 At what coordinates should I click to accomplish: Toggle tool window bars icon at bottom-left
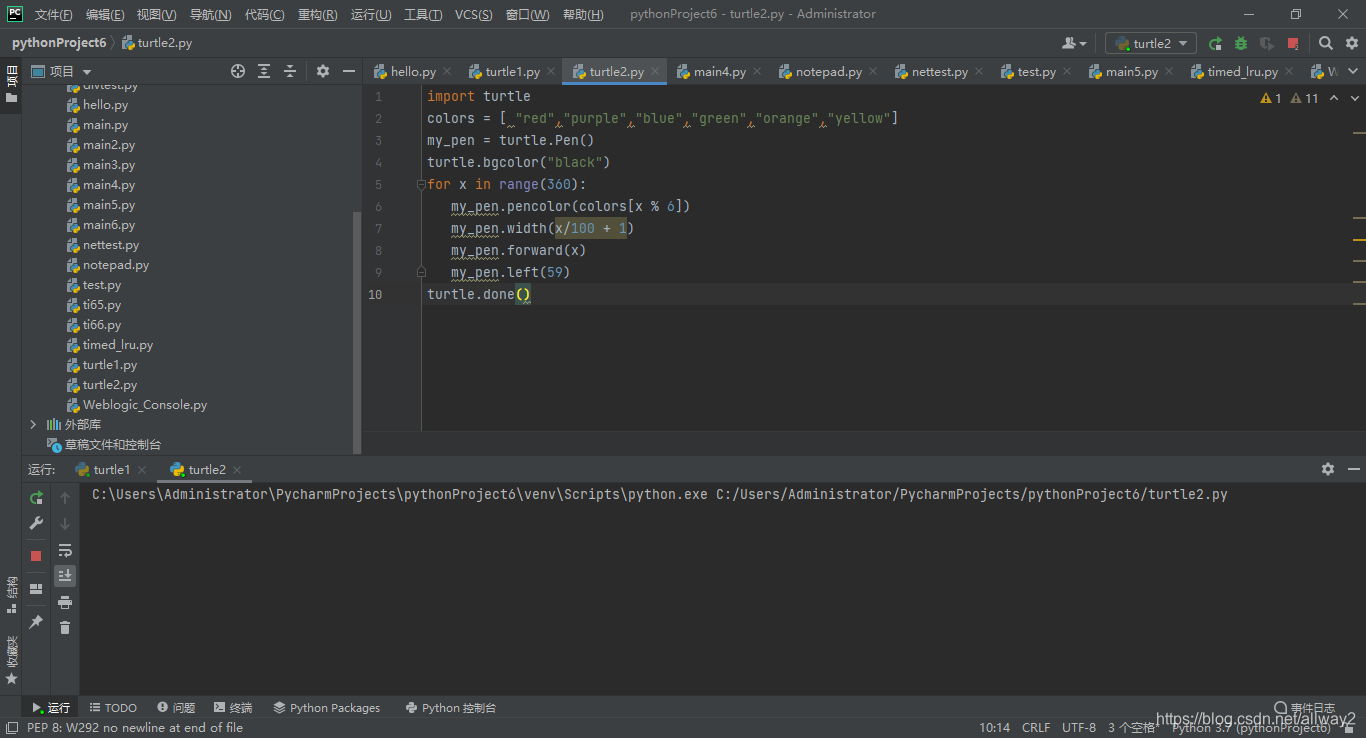[11, 728]
